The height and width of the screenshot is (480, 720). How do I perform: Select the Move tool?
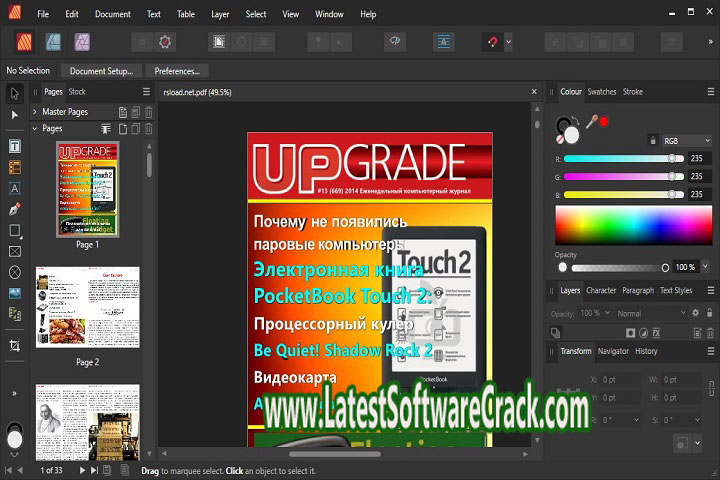click(15, 93)
